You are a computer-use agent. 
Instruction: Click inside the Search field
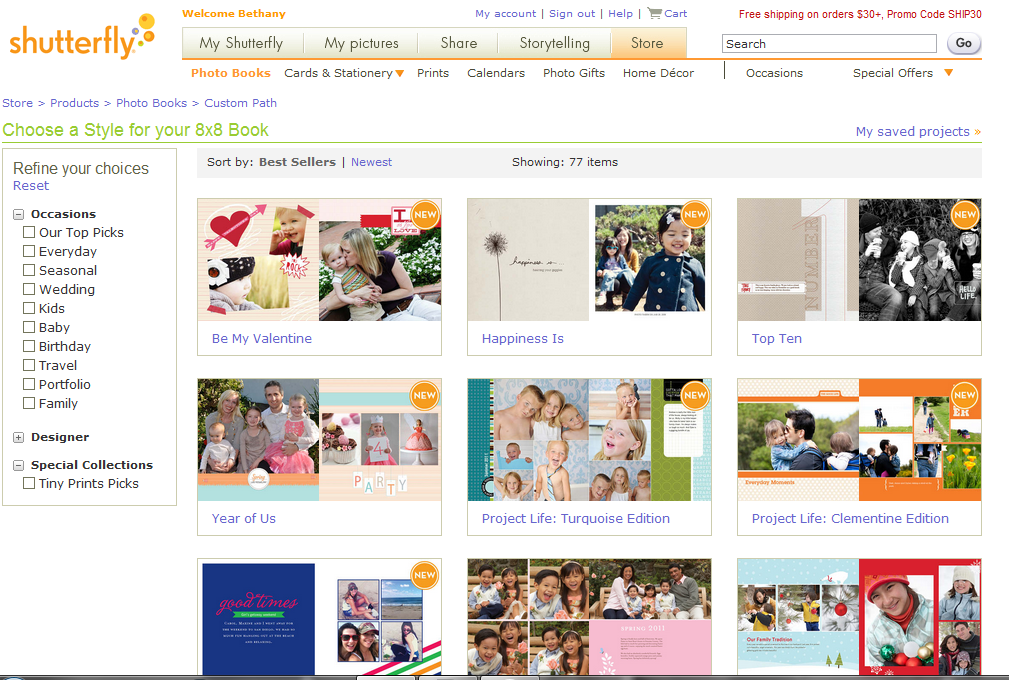pyautogui.click(x=828, y=43)
